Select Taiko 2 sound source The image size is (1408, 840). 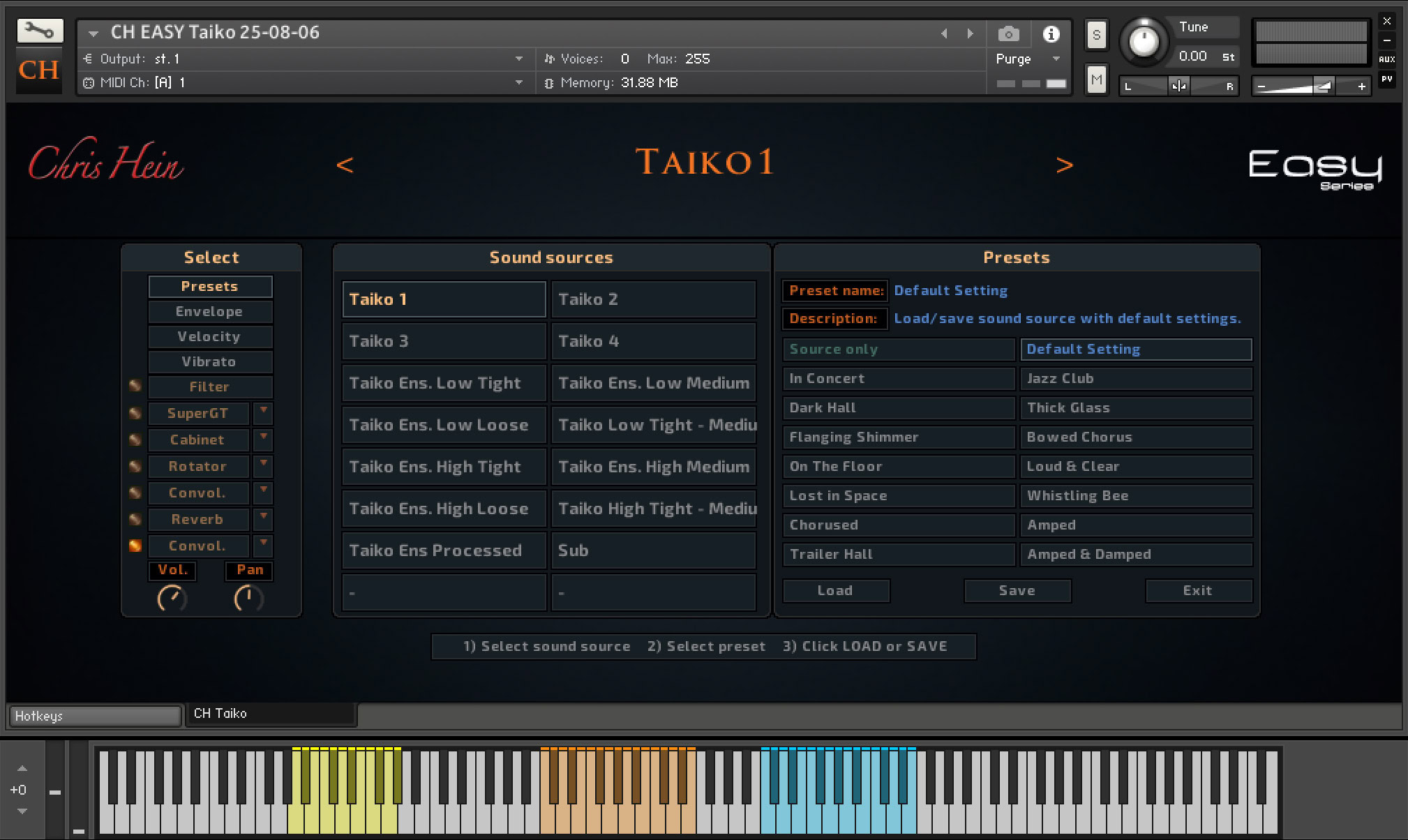(x=653, y=299)
